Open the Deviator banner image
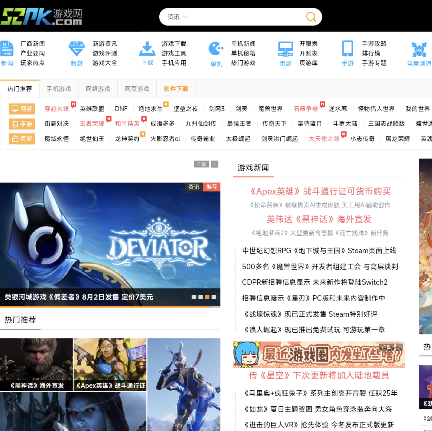 point(110,244)
